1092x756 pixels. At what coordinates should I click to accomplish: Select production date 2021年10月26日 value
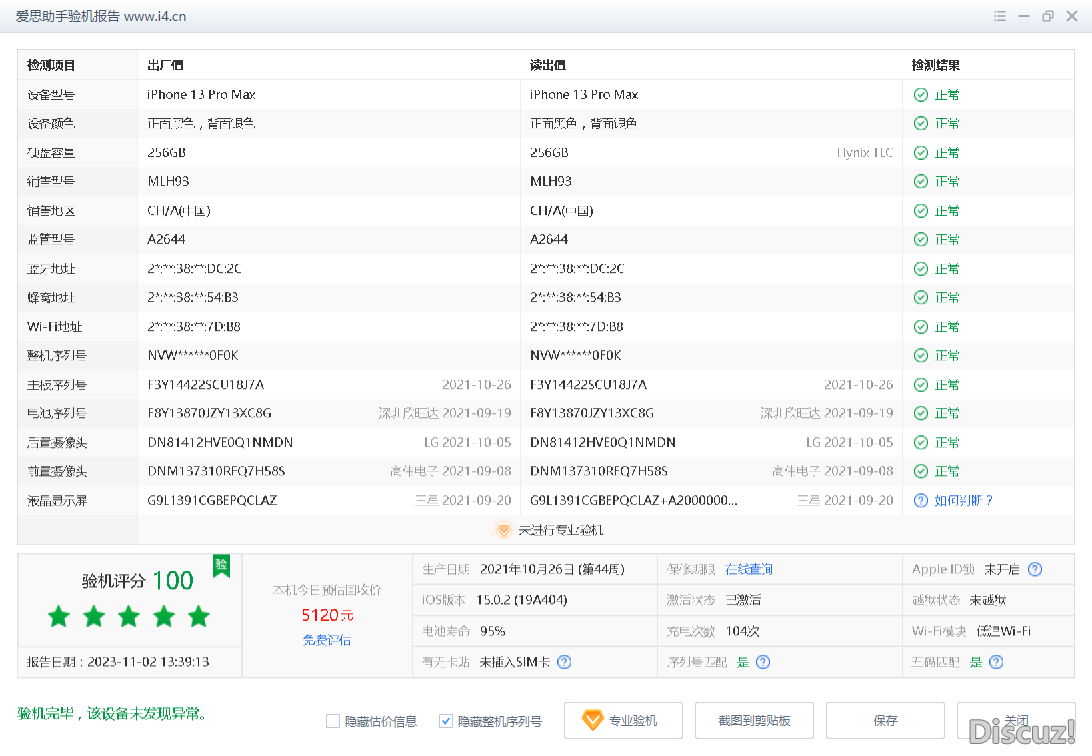click(x=552, y=569)
